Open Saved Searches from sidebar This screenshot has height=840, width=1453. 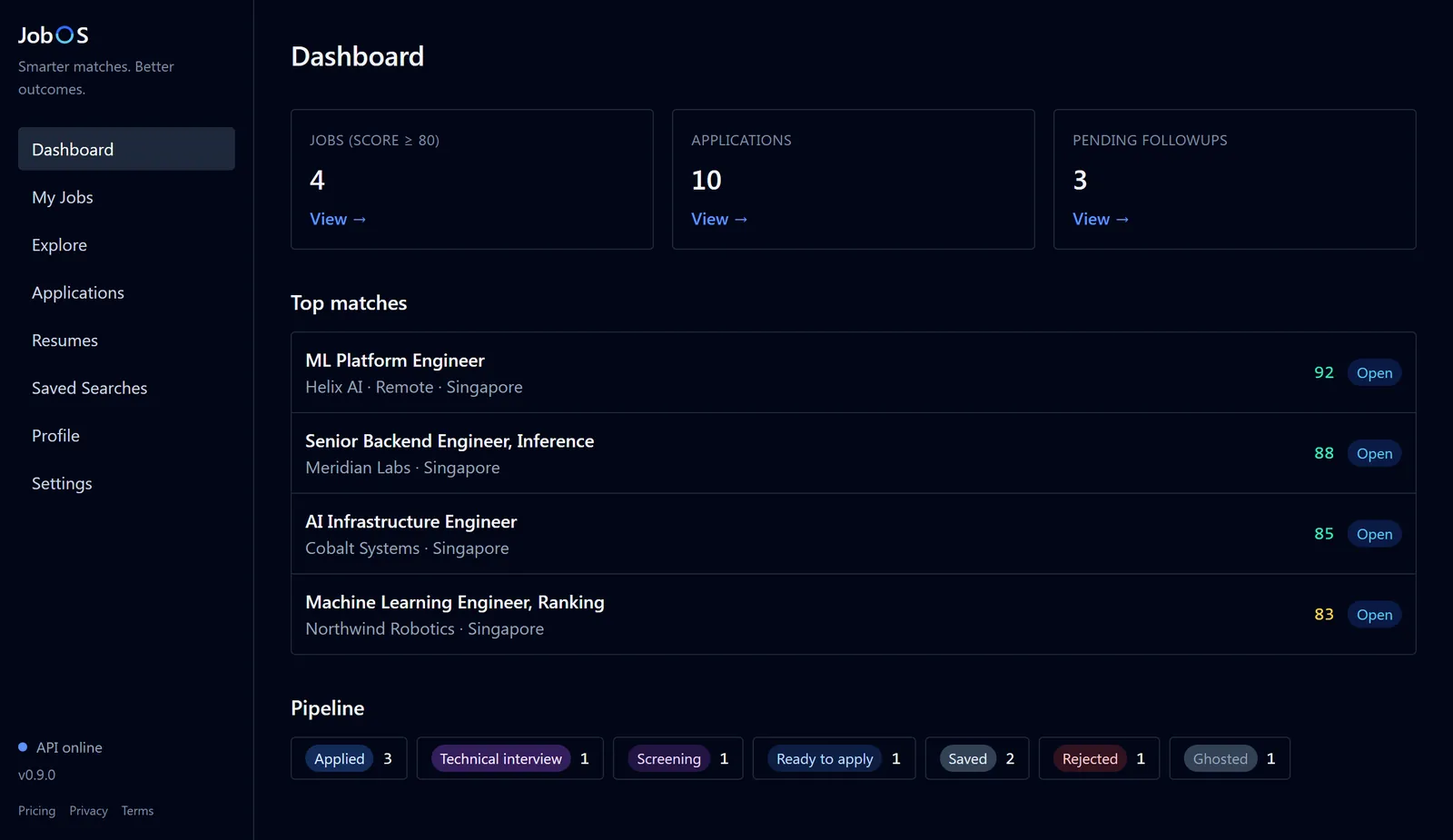pos(126,388)
